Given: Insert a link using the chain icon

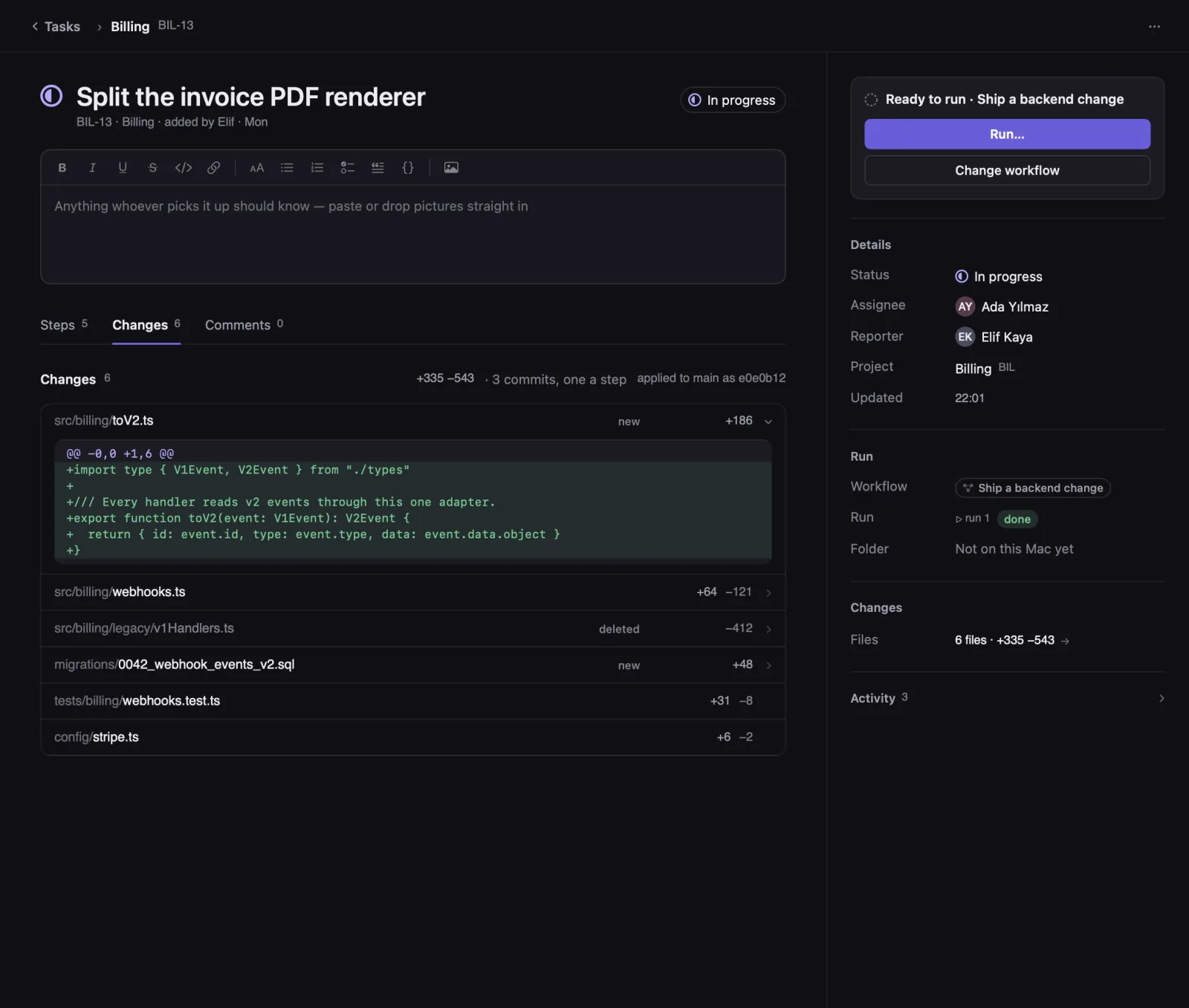Looking at the screenshot, I should (214, 168).
